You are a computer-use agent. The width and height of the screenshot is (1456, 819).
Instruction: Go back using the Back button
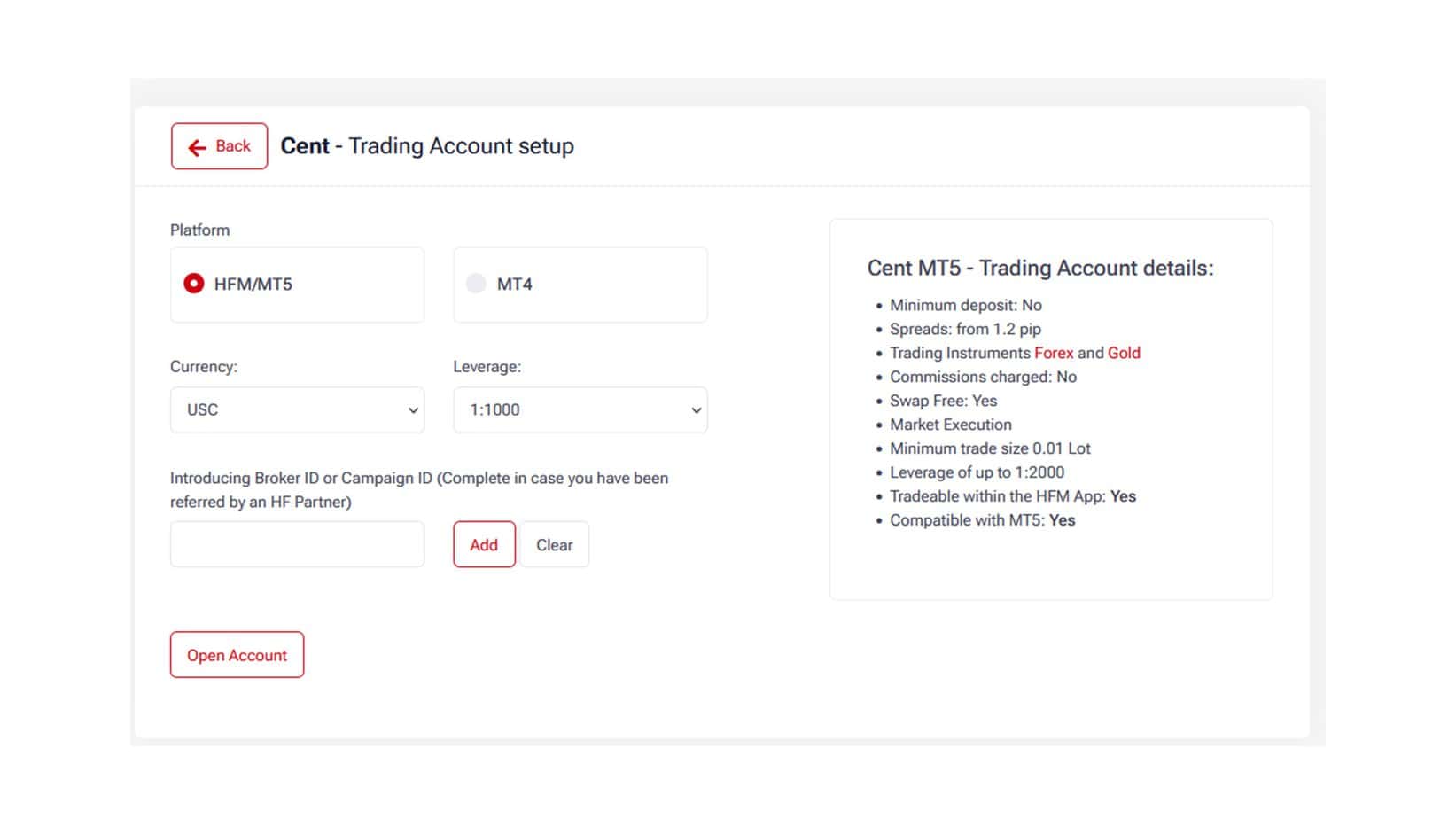(x=219, y=146)
